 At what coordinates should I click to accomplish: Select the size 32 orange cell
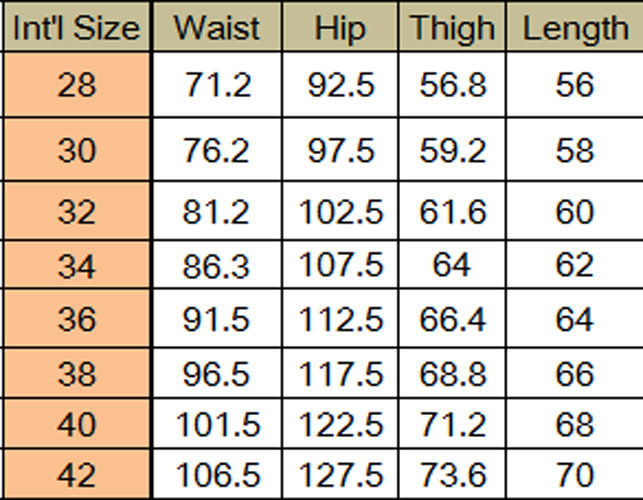(x=77, y=211)
